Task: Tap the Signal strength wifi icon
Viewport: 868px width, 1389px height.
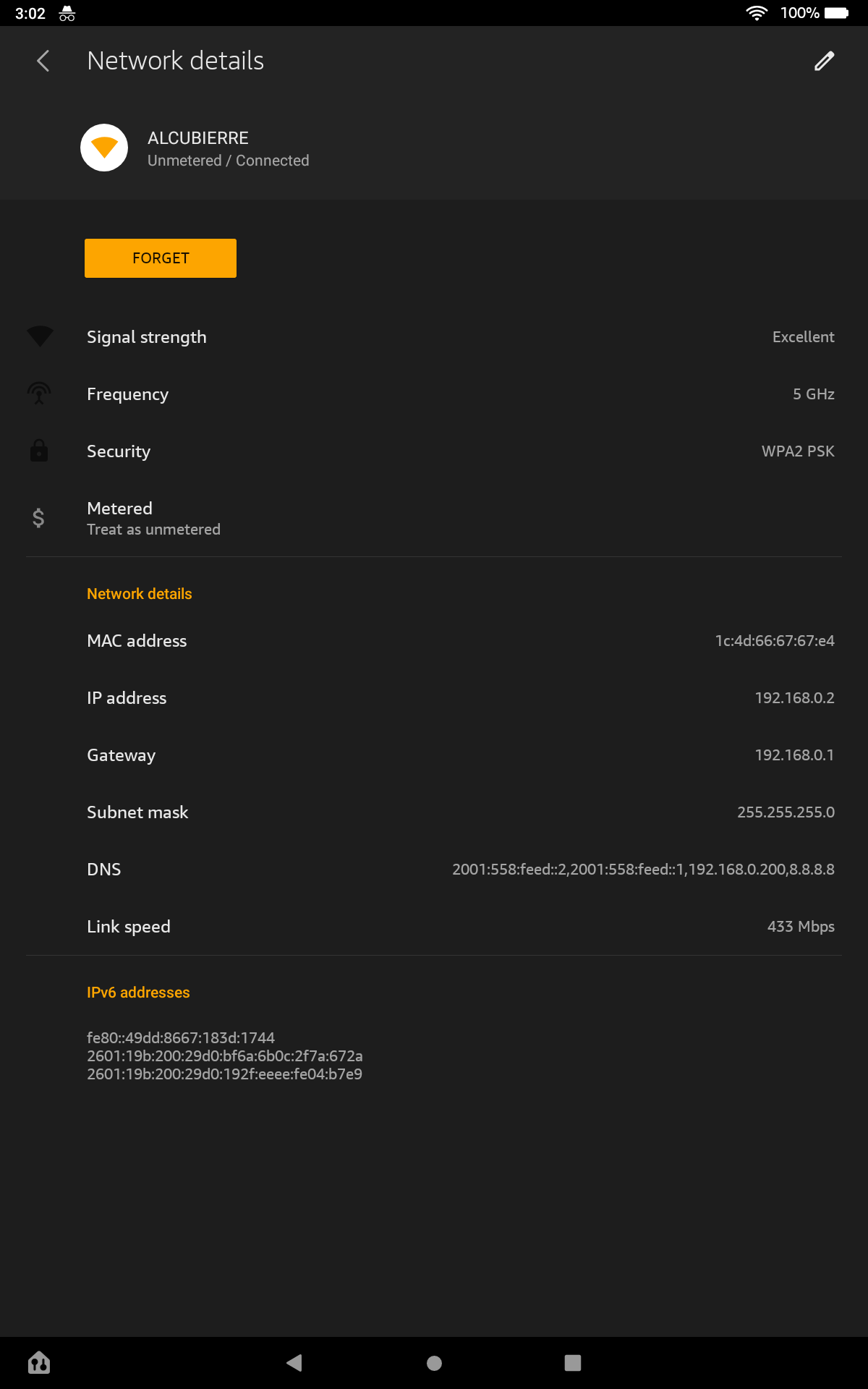Action: click(40, 336)
